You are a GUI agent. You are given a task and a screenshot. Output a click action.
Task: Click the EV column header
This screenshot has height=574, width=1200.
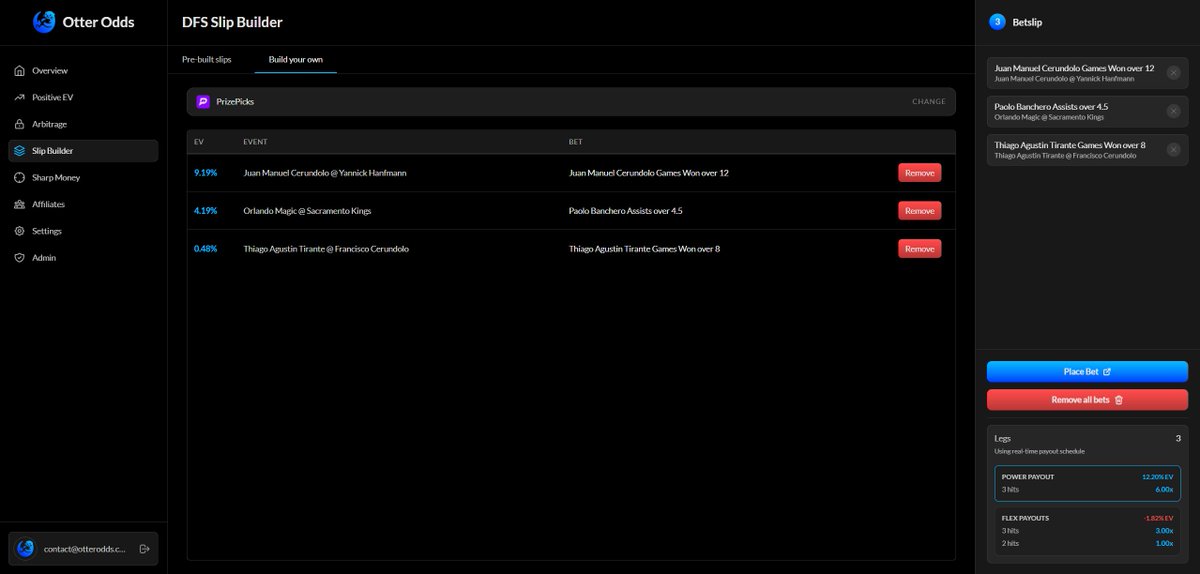[x=198, y=142]
